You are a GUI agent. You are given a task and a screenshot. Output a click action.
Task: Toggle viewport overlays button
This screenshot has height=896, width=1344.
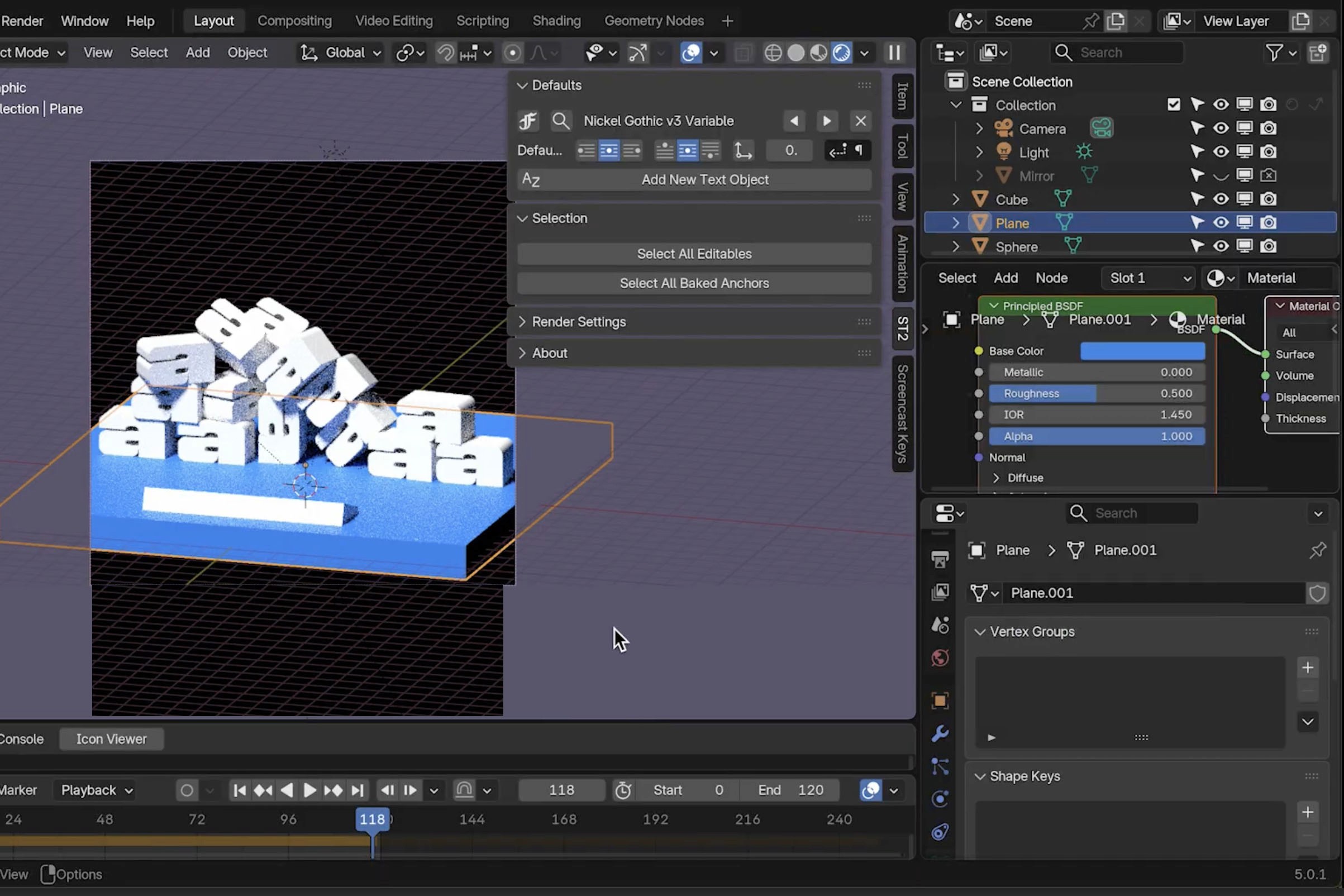691,53
